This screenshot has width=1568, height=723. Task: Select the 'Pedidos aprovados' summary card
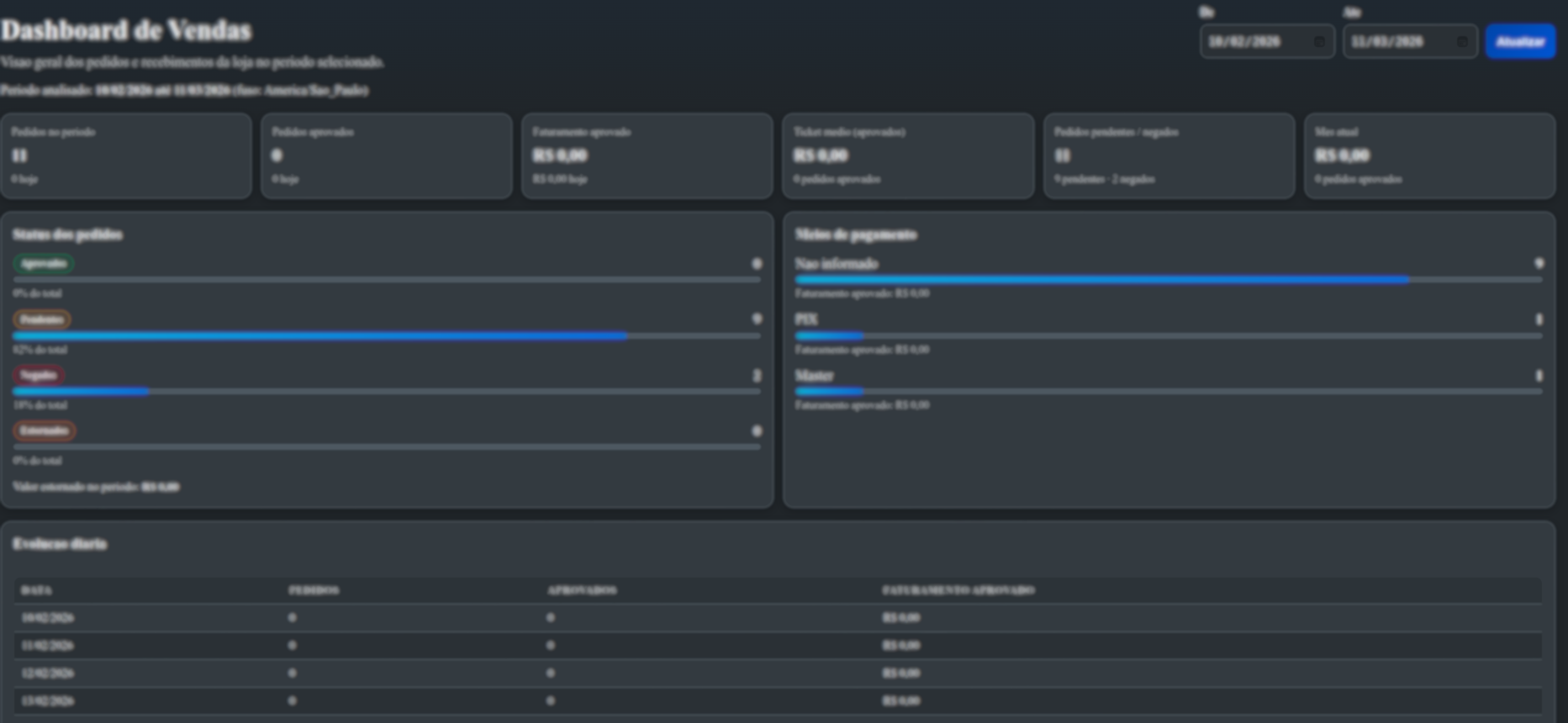point(387,156)
